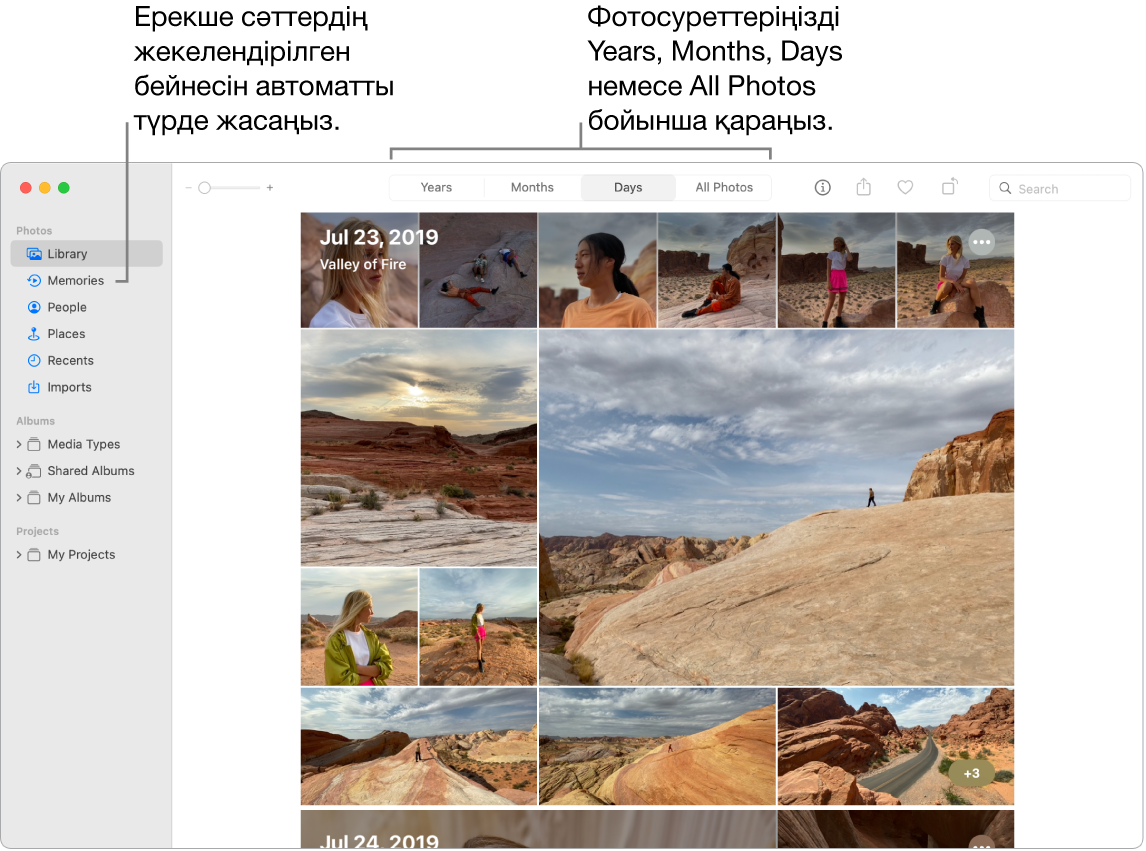Open photo of woman standing on desert trail
This screenshot has width=1146, height=851.
(478, 627)
